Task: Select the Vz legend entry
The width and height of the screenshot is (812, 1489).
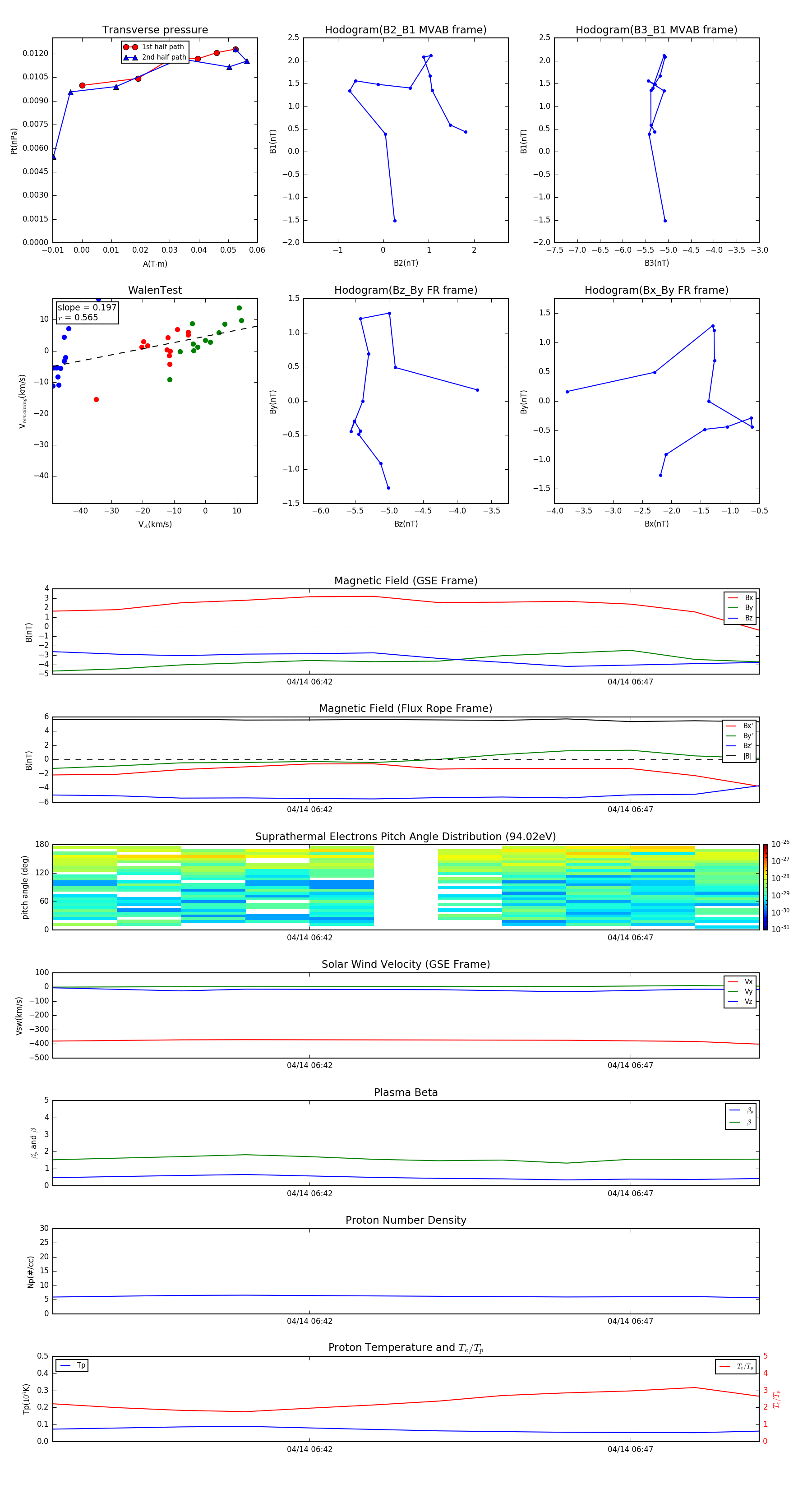Action: coord(740,1002)
